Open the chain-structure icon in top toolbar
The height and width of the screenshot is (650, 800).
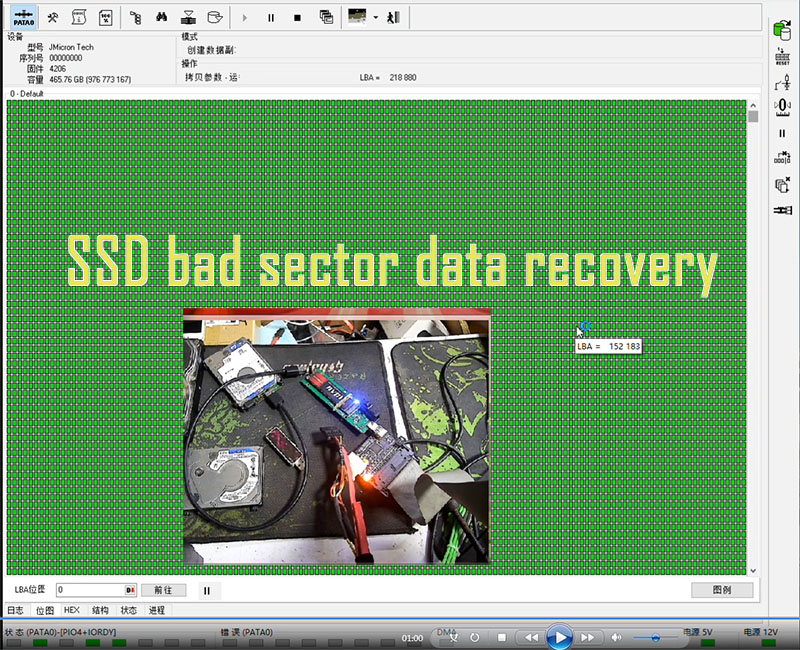pos(135,18)
